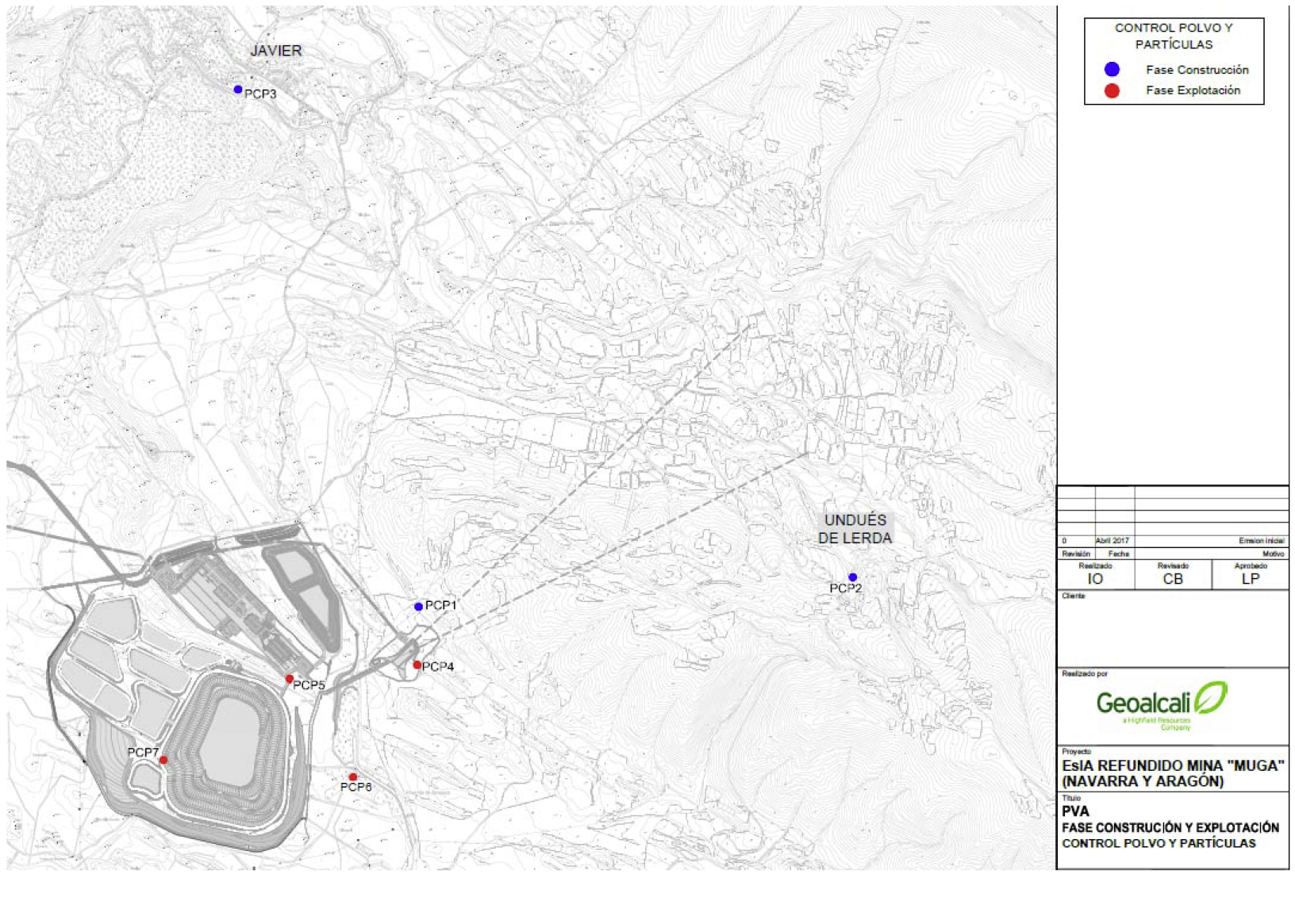The width and height of the screenshot is (1295, 924).
Task: Select the PCP2 text label
Action: point(845,588)
